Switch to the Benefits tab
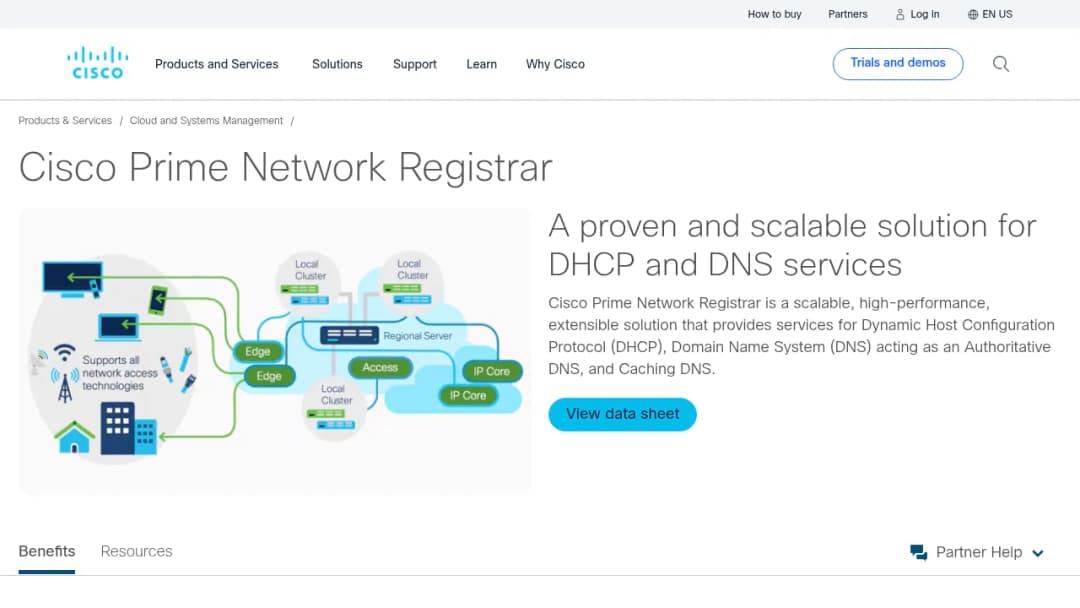This screenshot has width=1080, height=608. pyautogui.click(x=47, y=552)
